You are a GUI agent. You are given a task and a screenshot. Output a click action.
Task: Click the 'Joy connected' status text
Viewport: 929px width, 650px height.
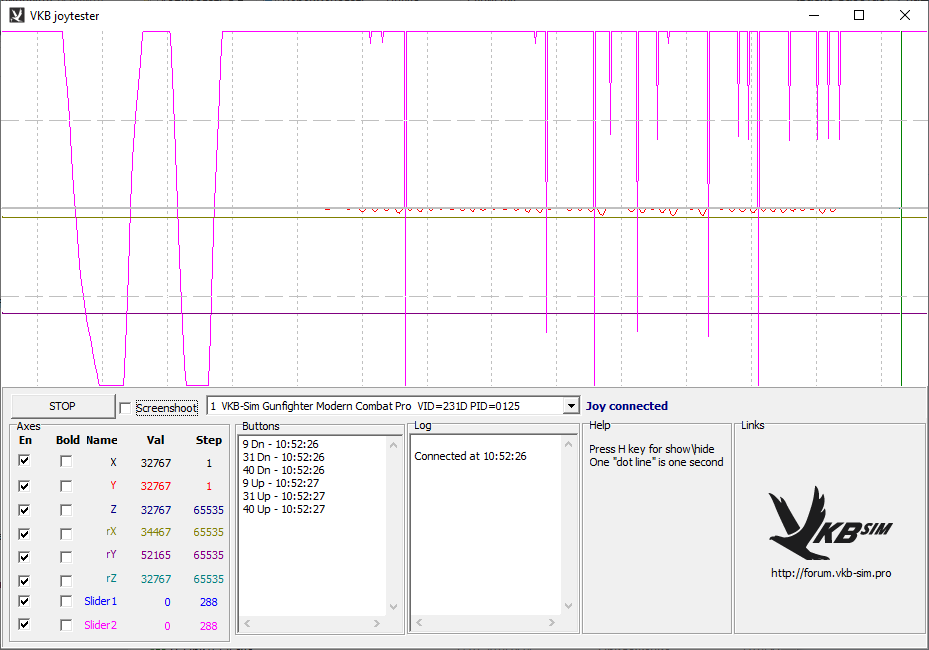pos(627,406)
